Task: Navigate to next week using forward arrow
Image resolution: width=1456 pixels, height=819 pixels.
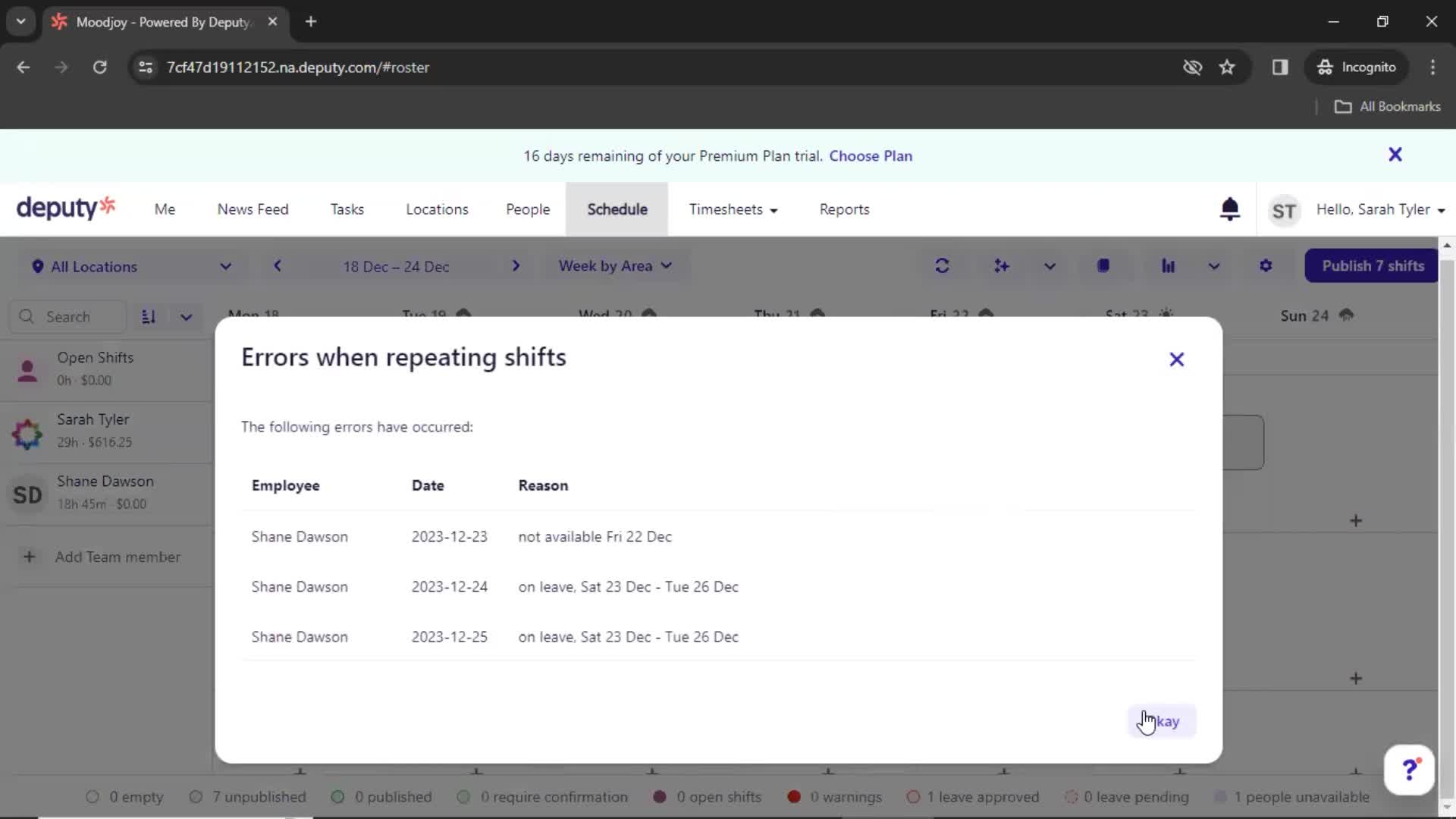Action: pyautogui.click(x=514, y=266)
